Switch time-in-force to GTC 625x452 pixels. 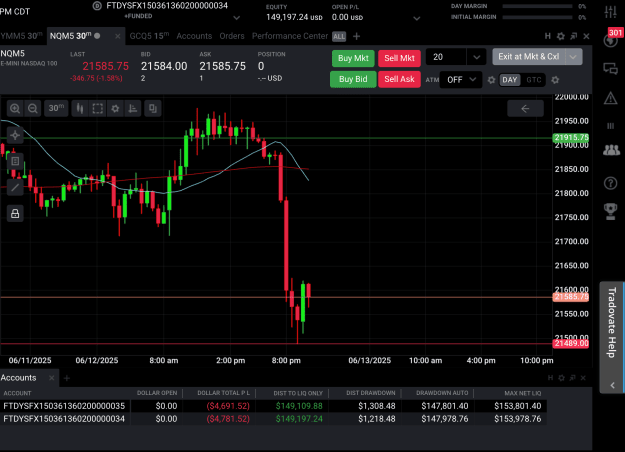coord(534,80)
